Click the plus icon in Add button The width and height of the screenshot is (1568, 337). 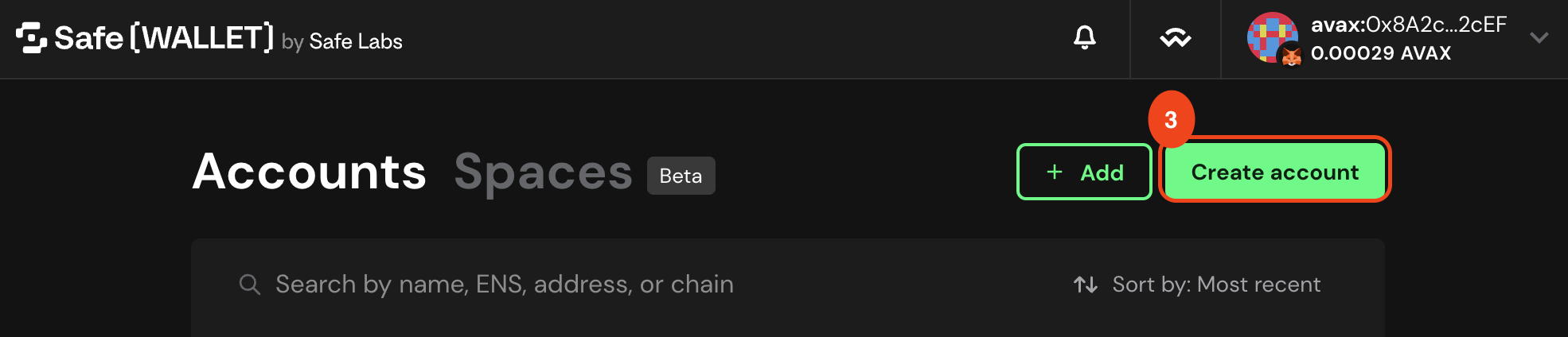pyautogui.click(x=1055, y=172)
